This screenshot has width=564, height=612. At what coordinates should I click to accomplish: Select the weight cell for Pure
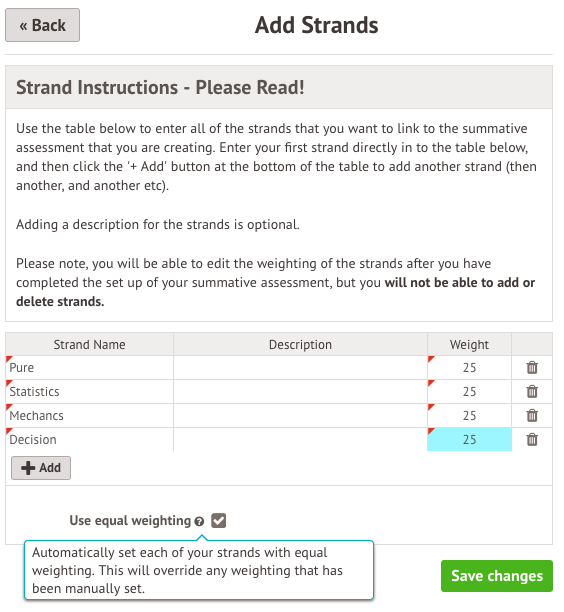469,367
